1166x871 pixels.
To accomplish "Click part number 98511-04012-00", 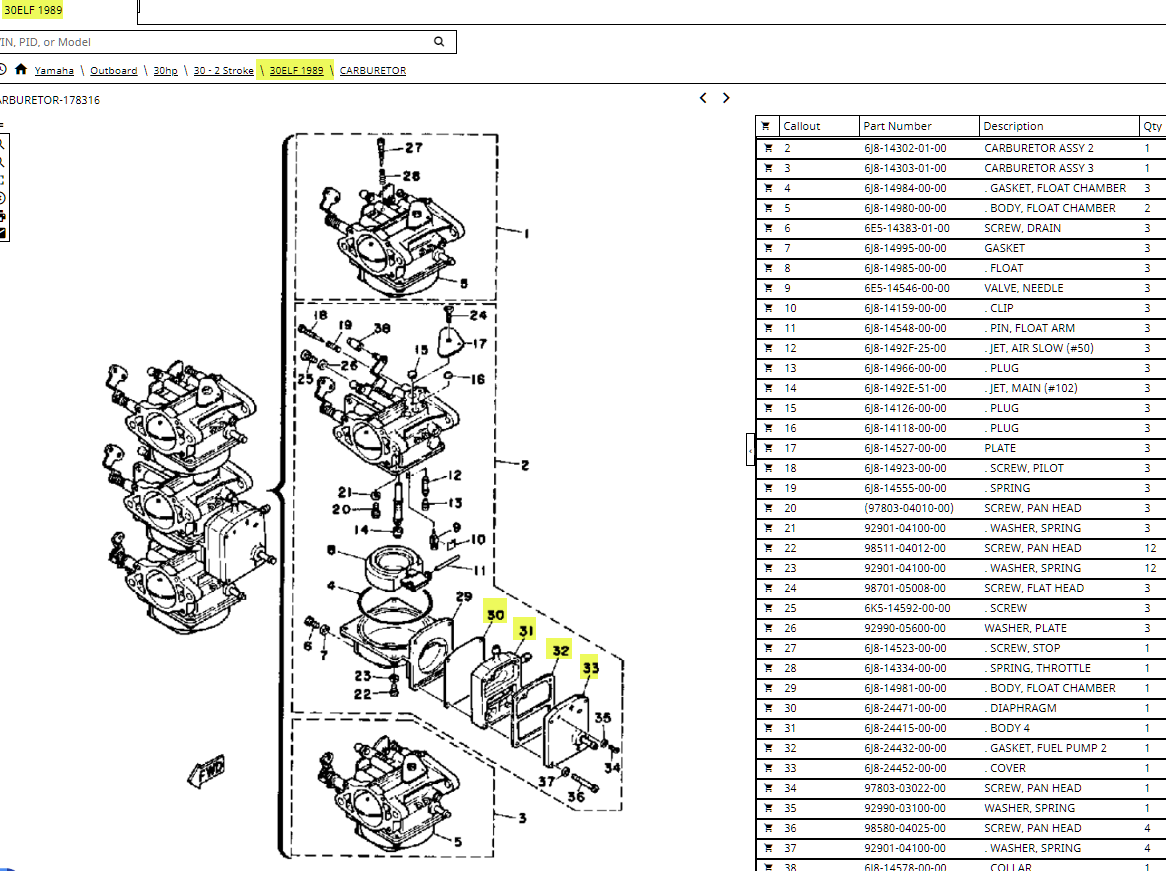I will coord(905,548).
